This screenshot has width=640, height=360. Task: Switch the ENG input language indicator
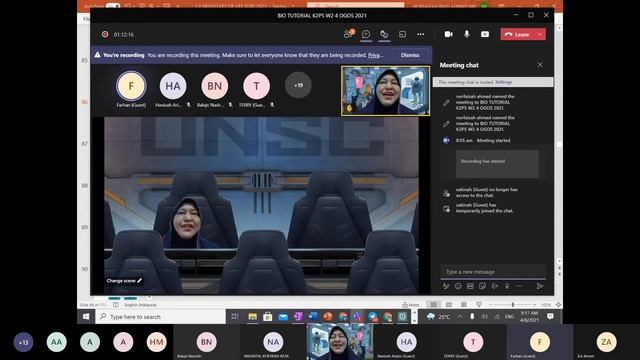[509, 316]
